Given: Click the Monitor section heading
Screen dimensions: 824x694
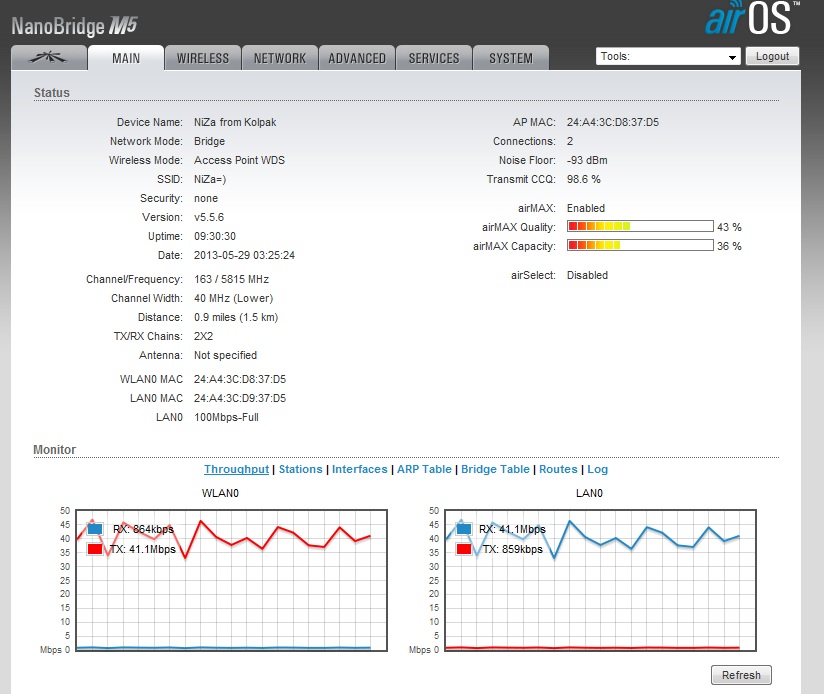Looking at the screenshot, I should 54,450.
